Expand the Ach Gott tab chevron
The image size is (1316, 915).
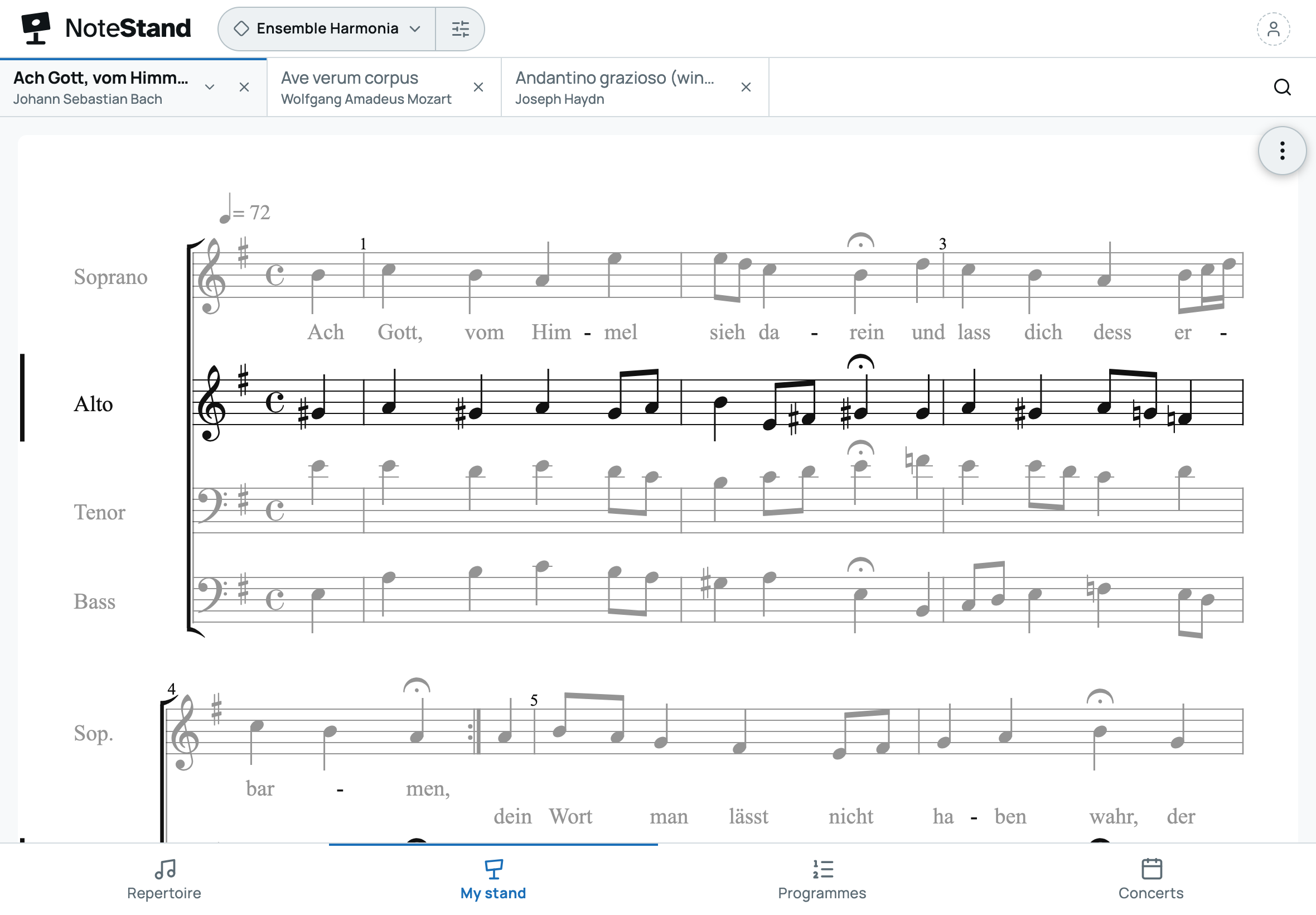[x=210, y=87]
